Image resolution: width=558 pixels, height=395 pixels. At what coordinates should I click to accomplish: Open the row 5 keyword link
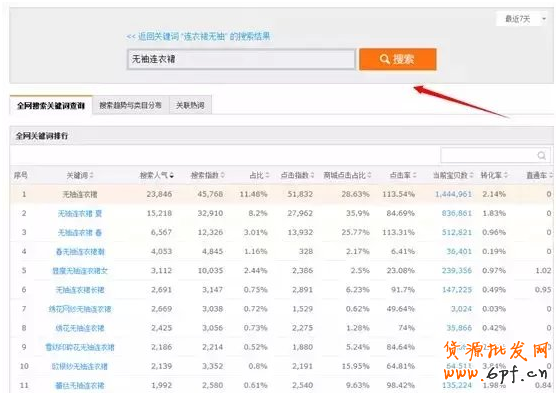(80, 271)
